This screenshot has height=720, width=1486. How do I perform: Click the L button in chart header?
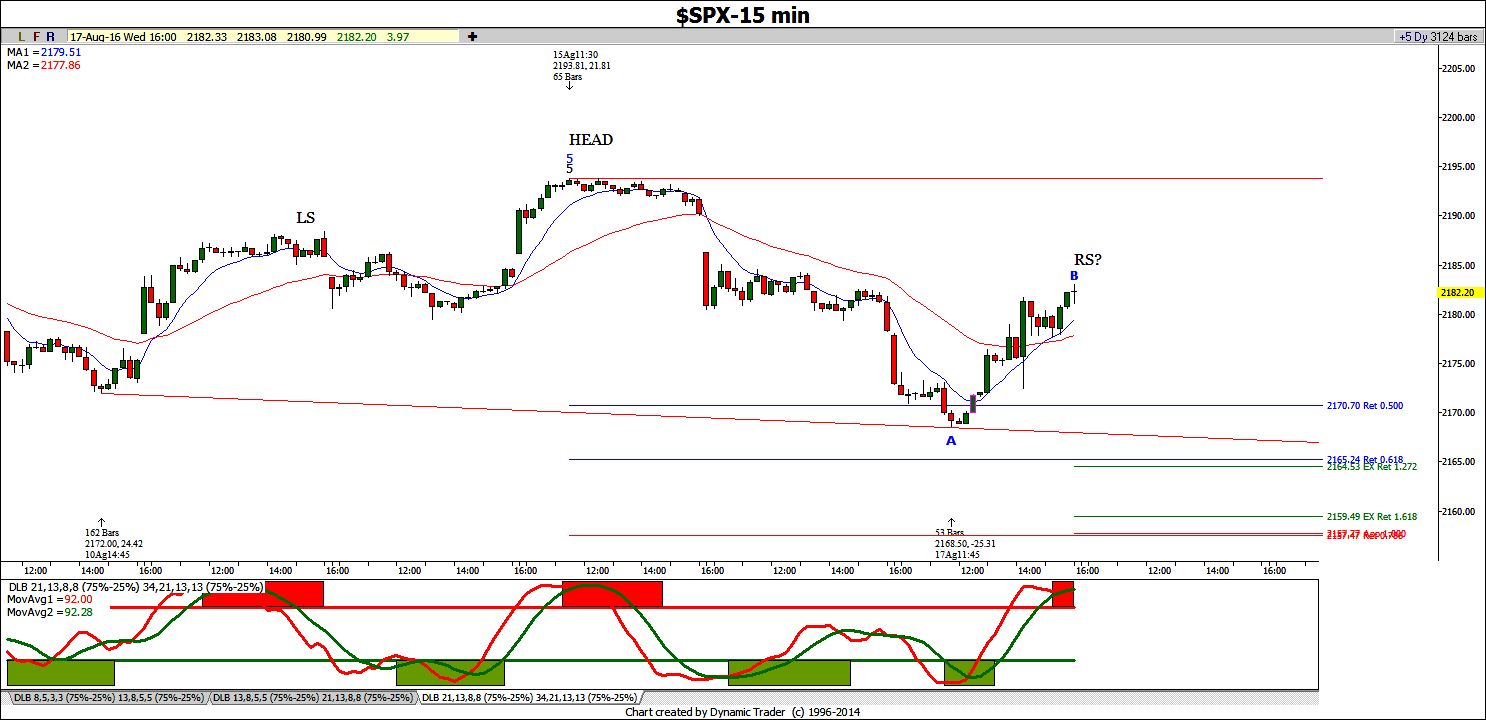(x=21, y=37)
